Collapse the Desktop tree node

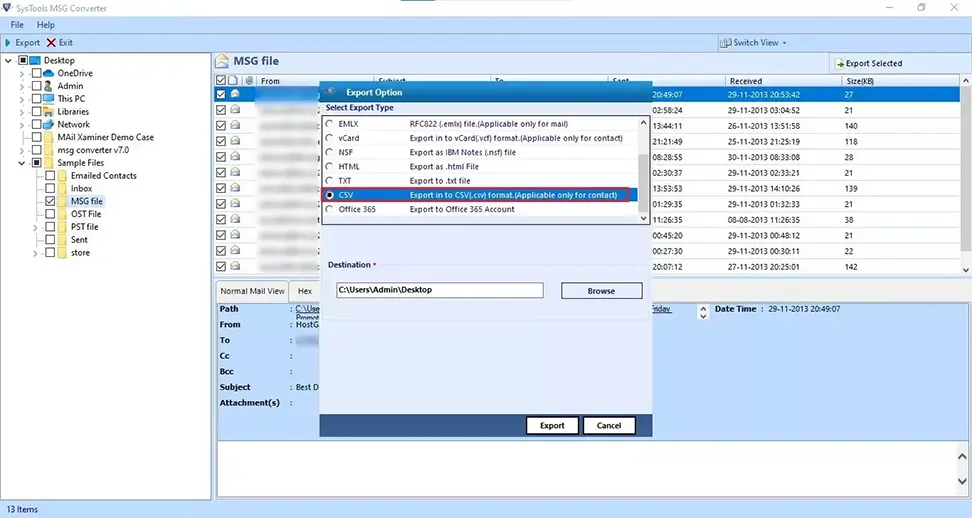pos(8,61)
